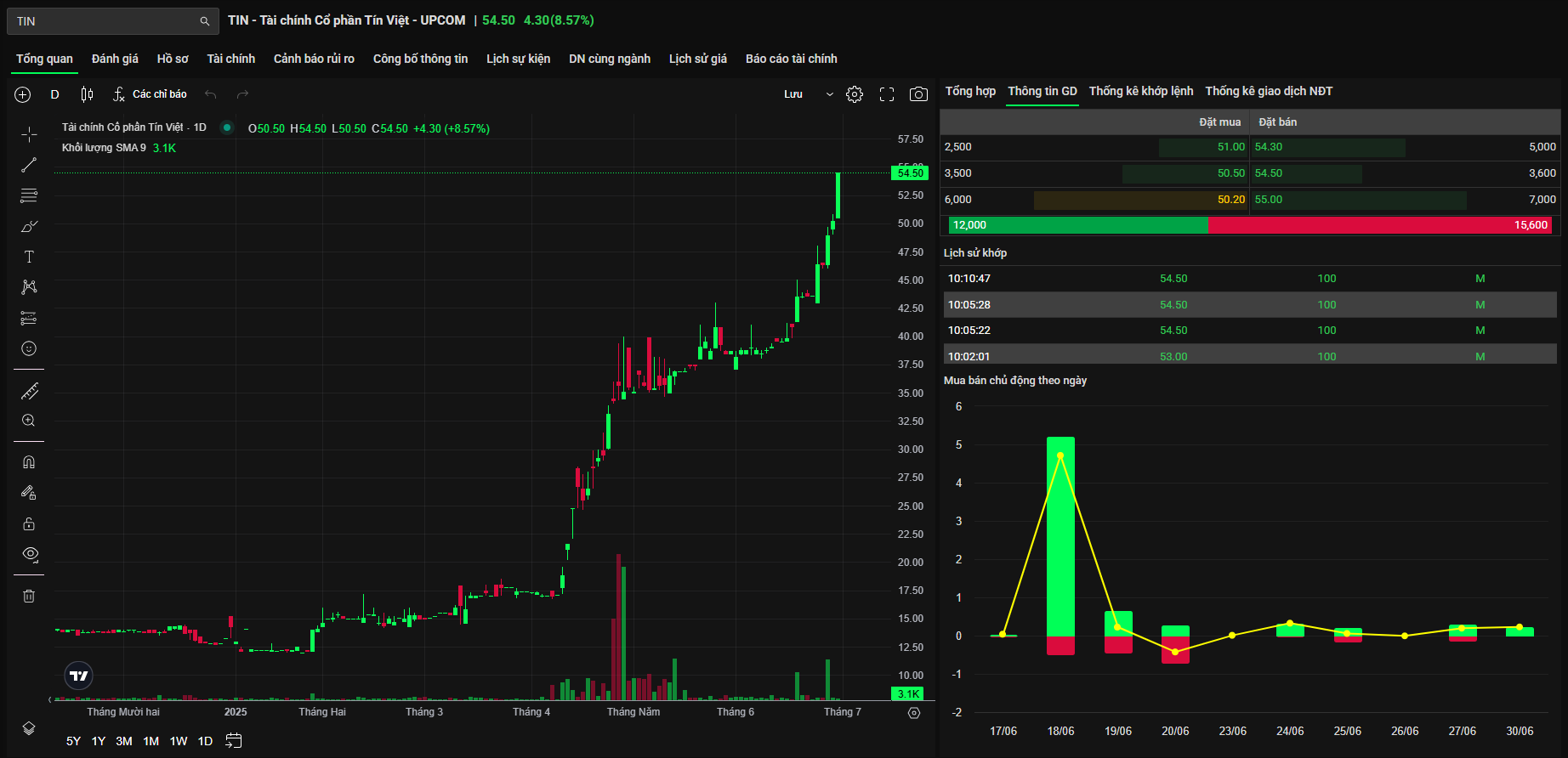Set range to 3M
Viewport: 1568px width, 758px height.
click(124, 741)
